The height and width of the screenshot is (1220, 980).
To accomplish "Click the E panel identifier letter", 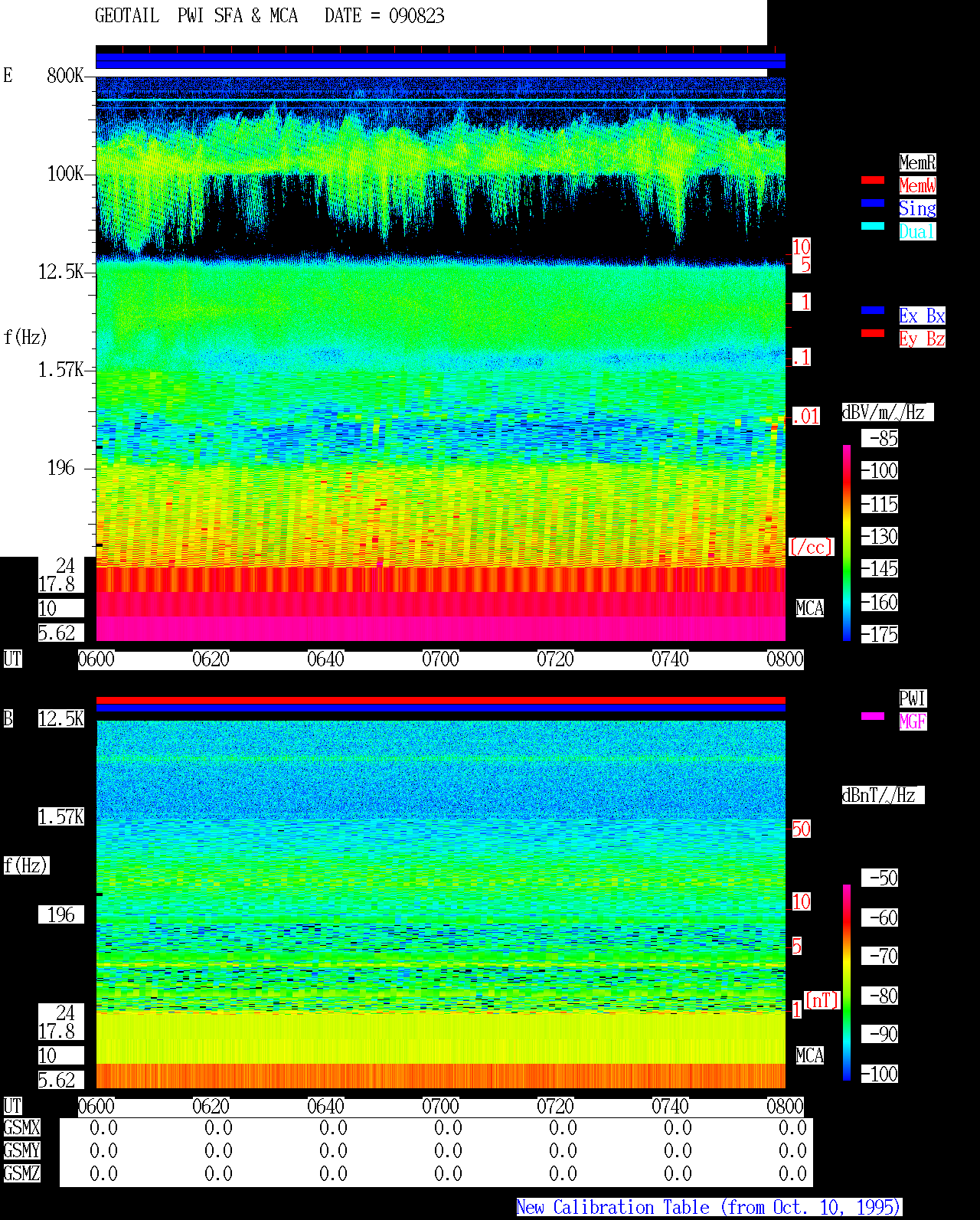I will click(8, 75).
